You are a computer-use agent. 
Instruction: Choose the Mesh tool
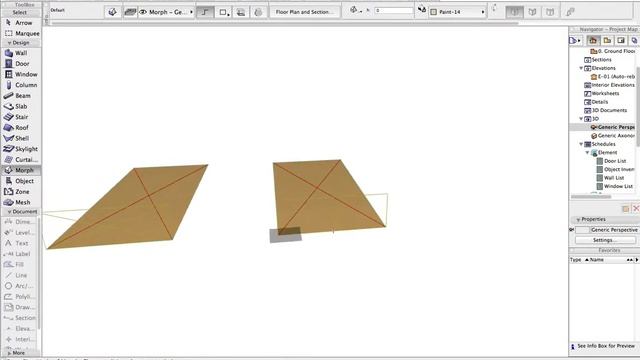click(20, 202)
